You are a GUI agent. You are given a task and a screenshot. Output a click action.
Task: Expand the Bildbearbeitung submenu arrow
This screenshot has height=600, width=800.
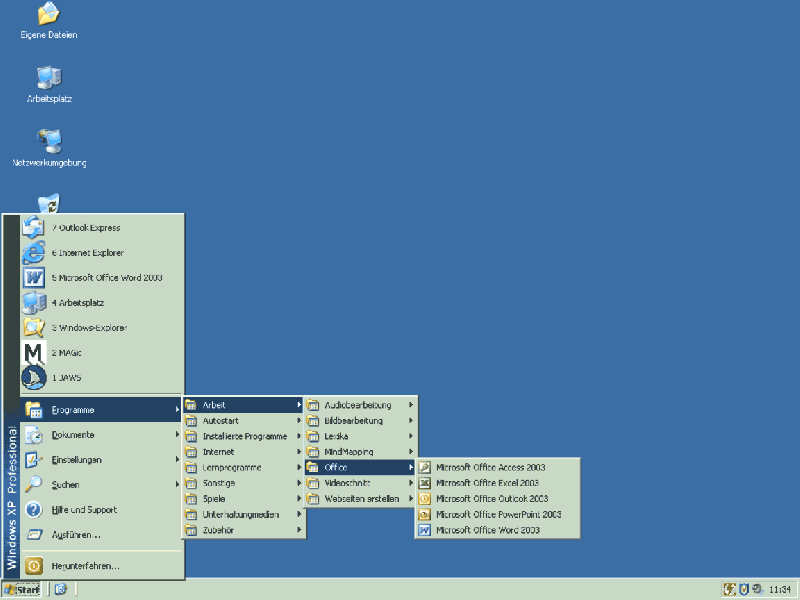pos(411,421)
